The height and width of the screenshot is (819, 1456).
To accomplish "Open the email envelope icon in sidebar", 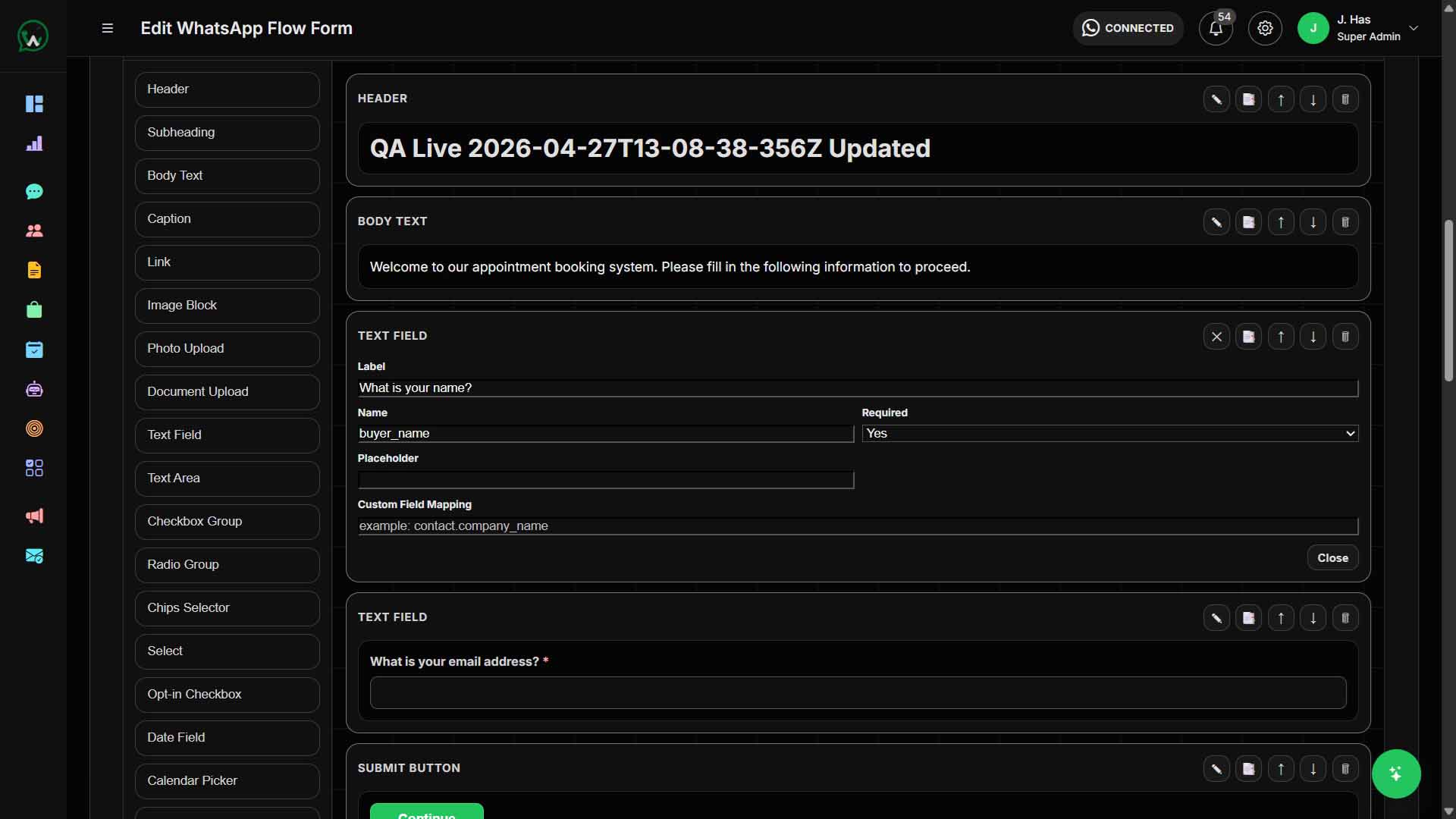I will coord(34,556).
